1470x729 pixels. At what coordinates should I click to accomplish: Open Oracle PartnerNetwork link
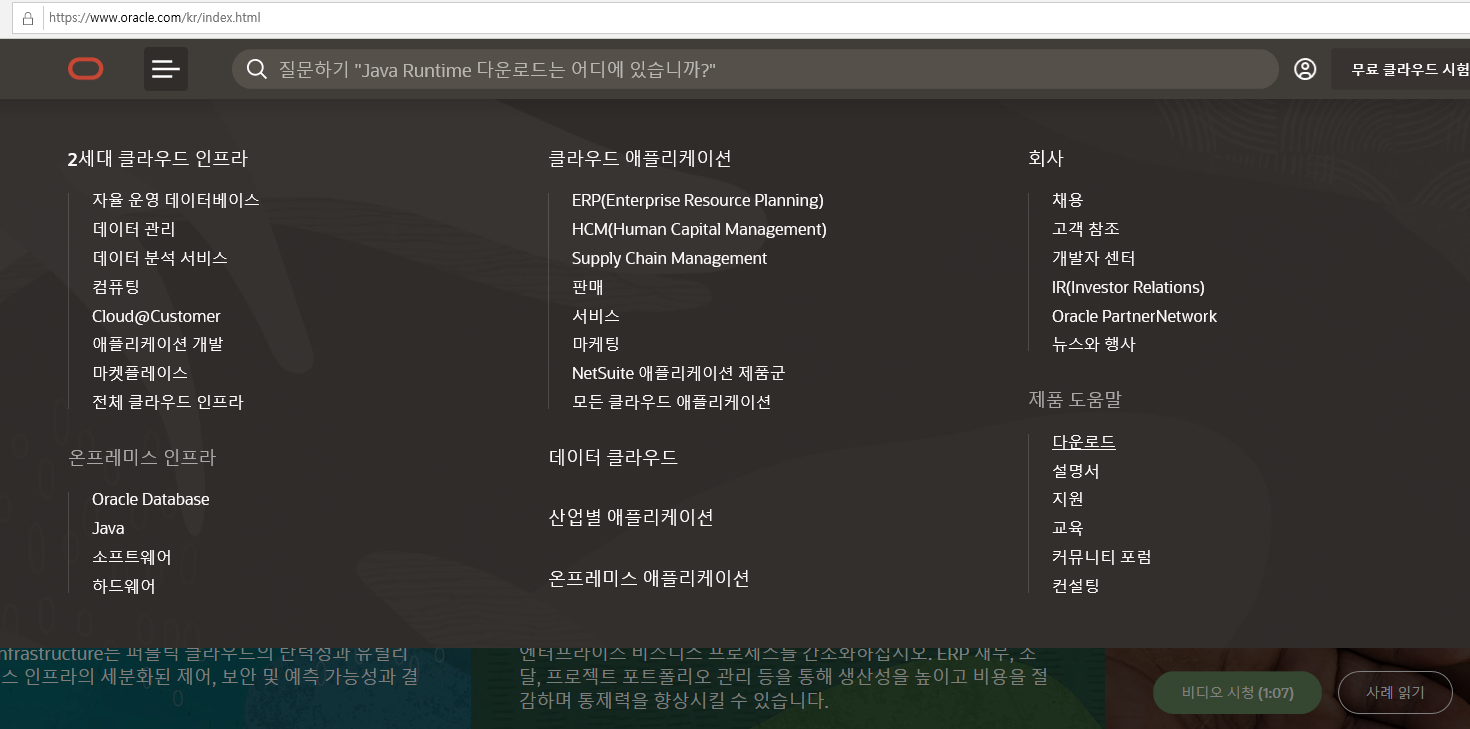pos(1134,316)
